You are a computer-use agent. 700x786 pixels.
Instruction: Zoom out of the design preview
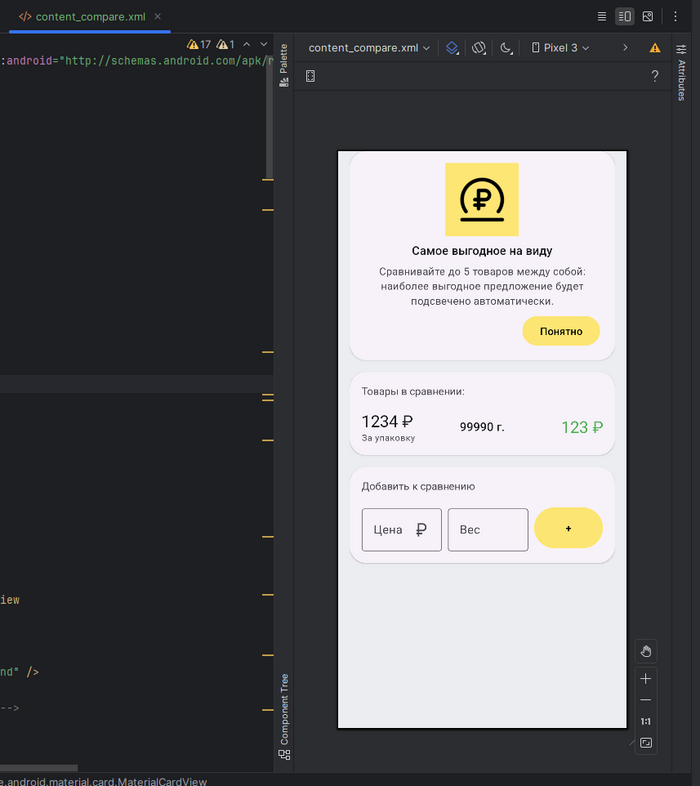pyautogui.click(x=646, y=700)
